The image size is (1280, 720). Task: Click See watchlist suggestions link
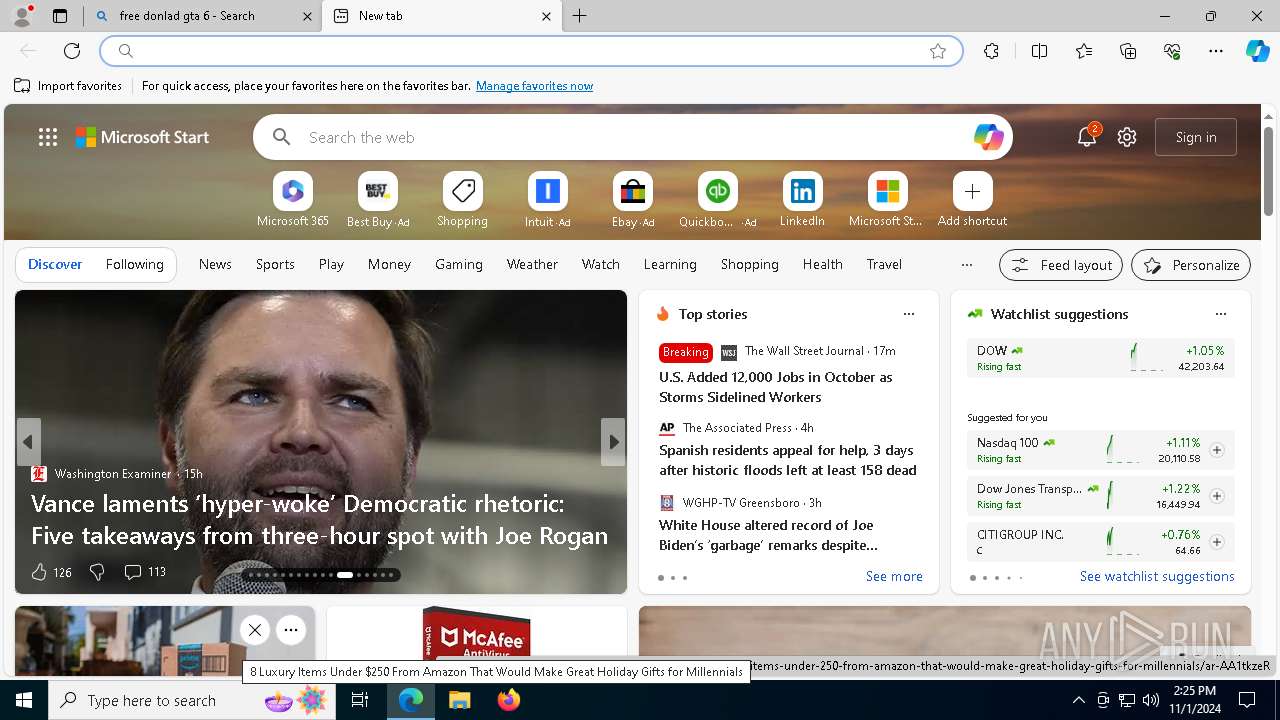coord(1157,576)
